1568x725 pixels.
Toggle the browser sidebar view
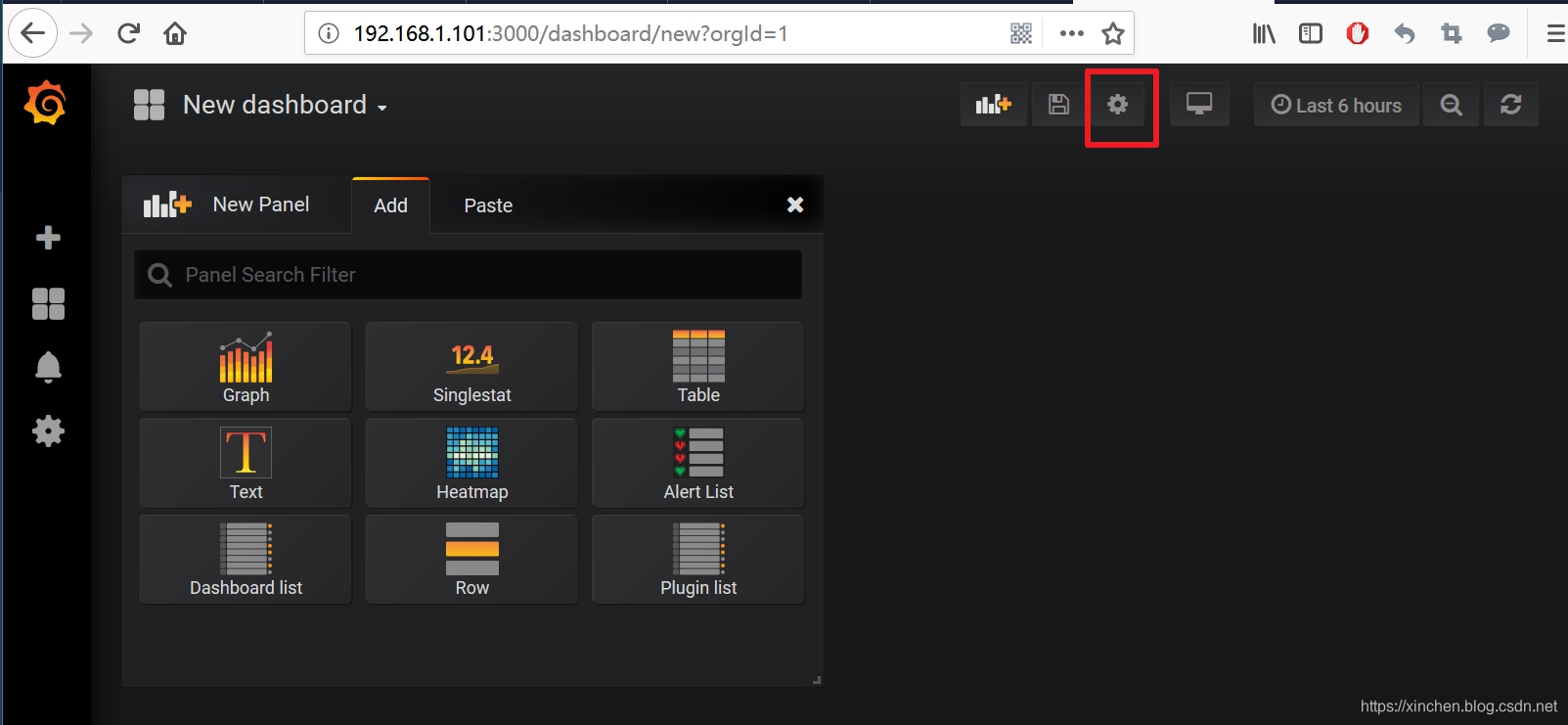tap(1311, 34)
